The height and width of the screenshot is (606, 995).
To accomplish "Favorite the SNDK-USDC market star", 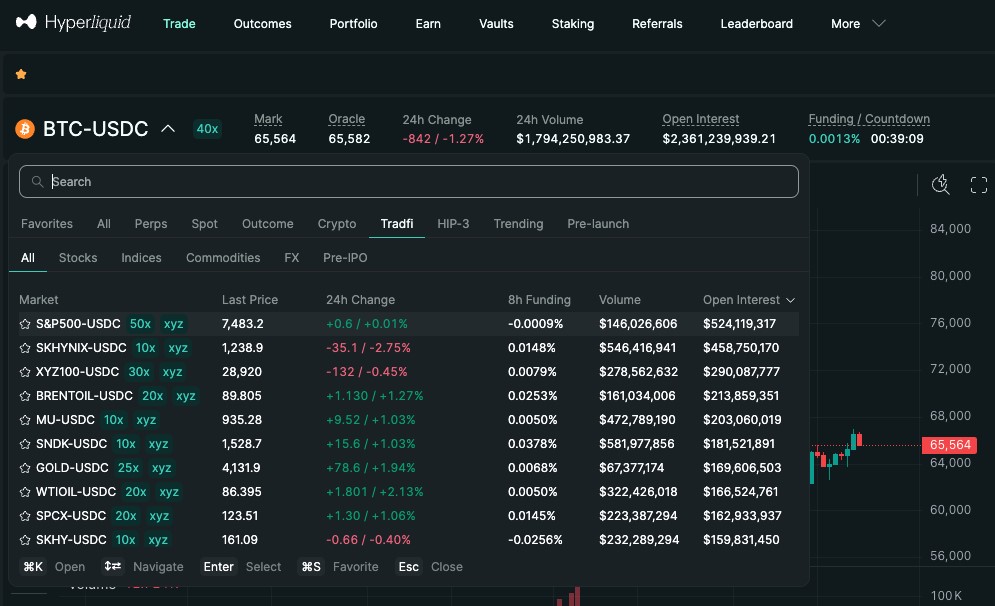I will [25, 445].
